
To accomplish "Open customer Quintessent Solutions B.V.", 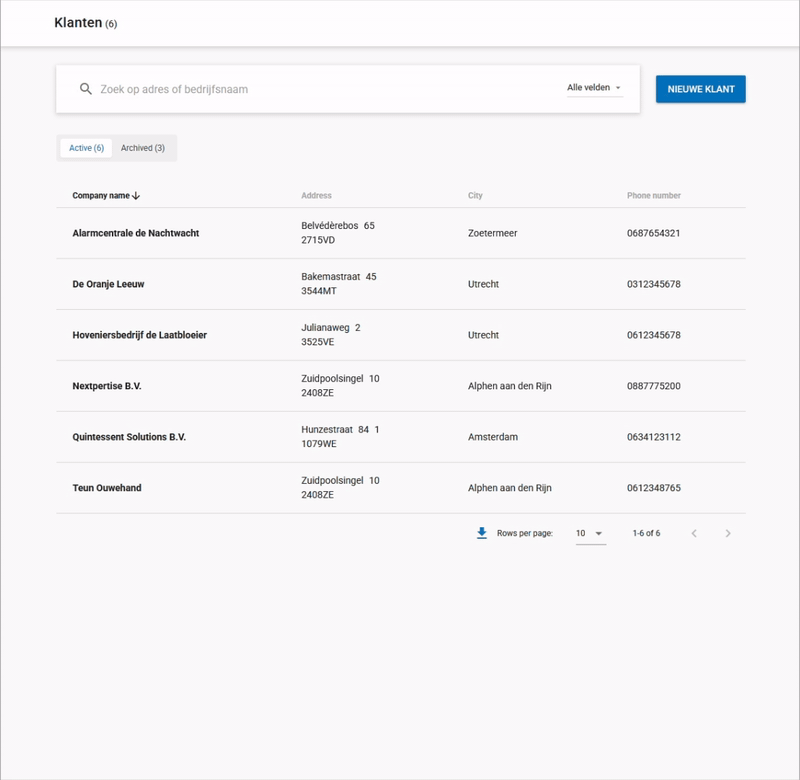I will pyautogui.click(x=129, y=437).
